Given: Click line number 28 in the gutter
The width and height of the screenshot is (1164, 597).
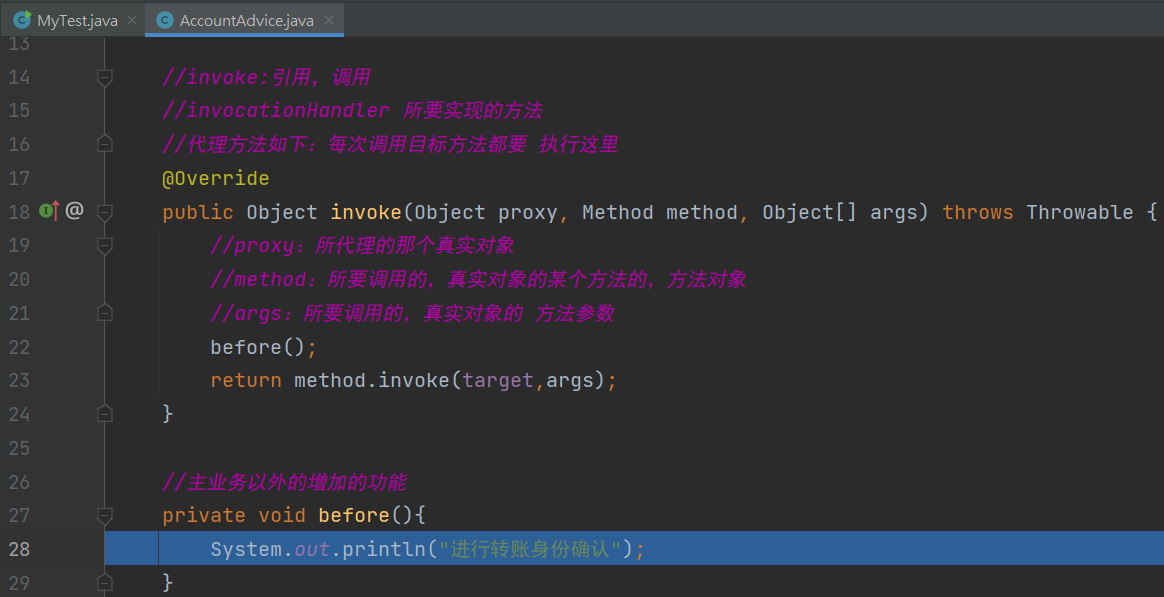Looking at the screenshot, I should click(19, 548).
